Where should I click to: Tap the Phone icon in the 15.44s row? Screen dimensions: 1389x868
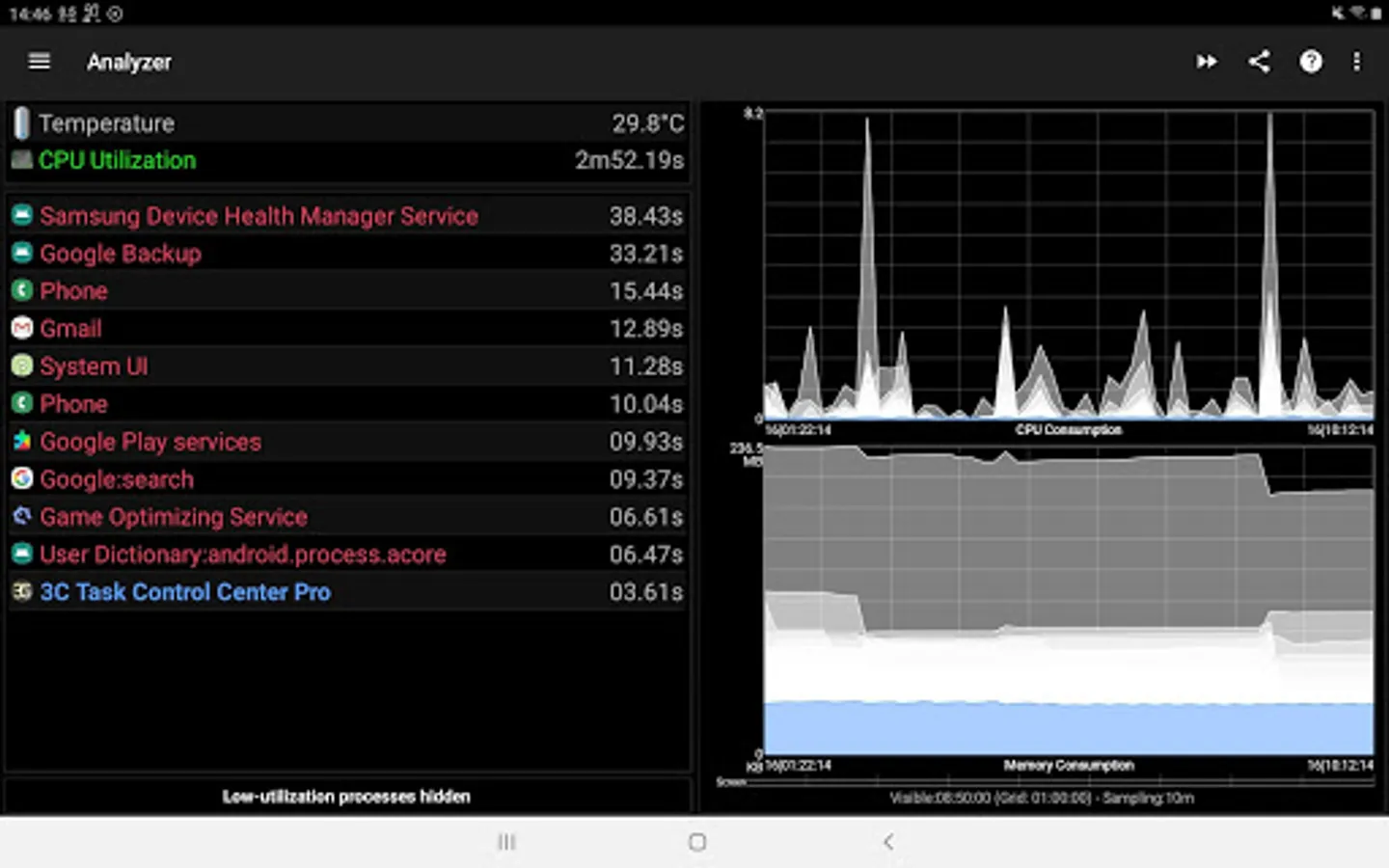click(x=22, y=290)
